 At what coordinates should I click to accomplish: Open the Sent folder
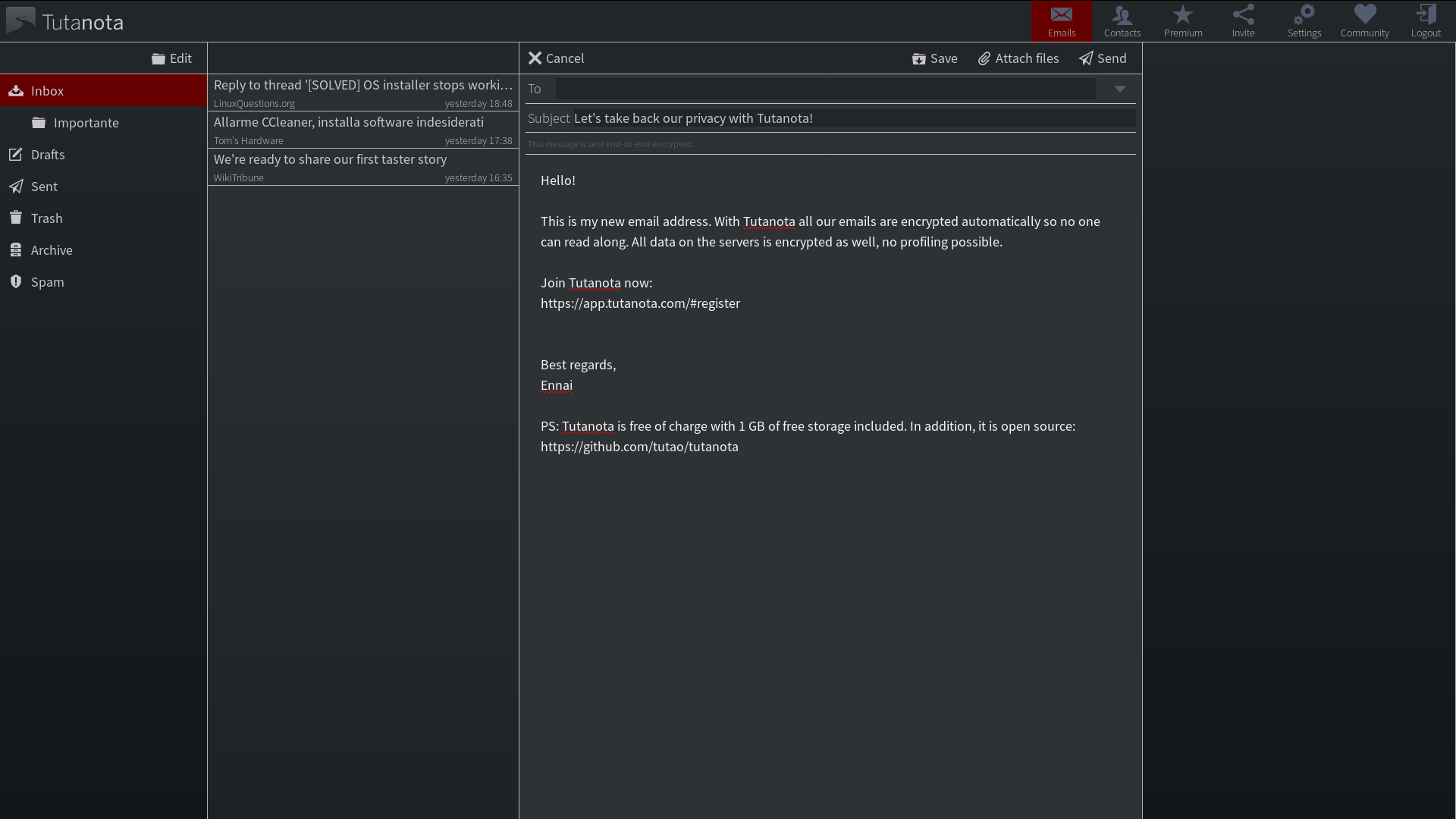click(103, 186)
